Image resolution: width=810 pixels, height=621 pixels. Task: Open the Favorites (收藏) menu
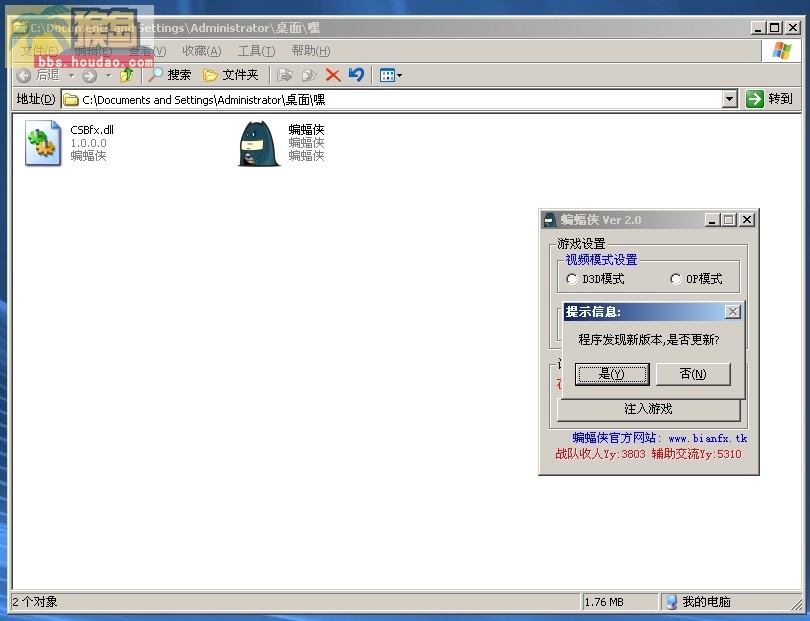[x=201, y=51]
